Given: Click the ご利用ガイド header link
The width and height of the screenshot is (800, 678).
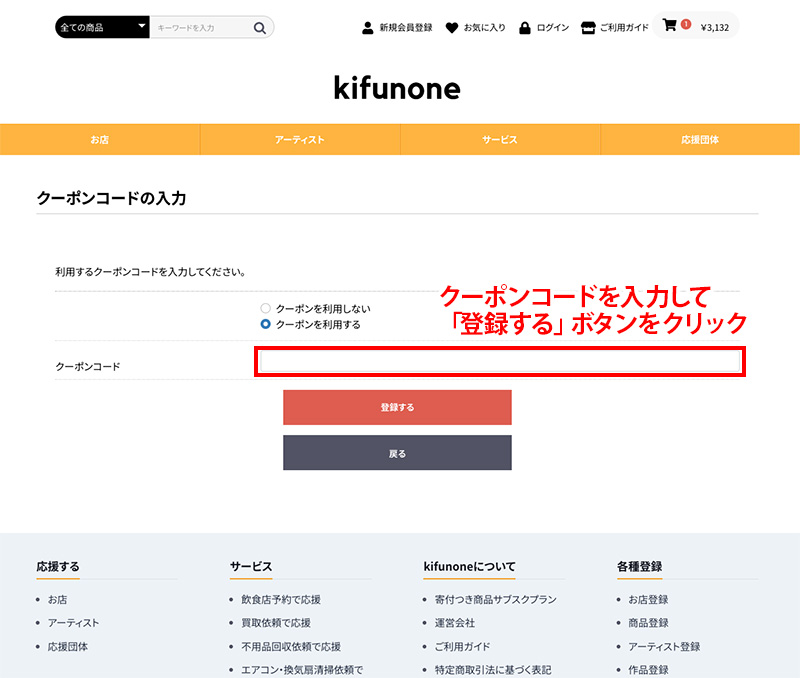Looking at the screenshot, I should pyautogui.click(x=624, y=28).
